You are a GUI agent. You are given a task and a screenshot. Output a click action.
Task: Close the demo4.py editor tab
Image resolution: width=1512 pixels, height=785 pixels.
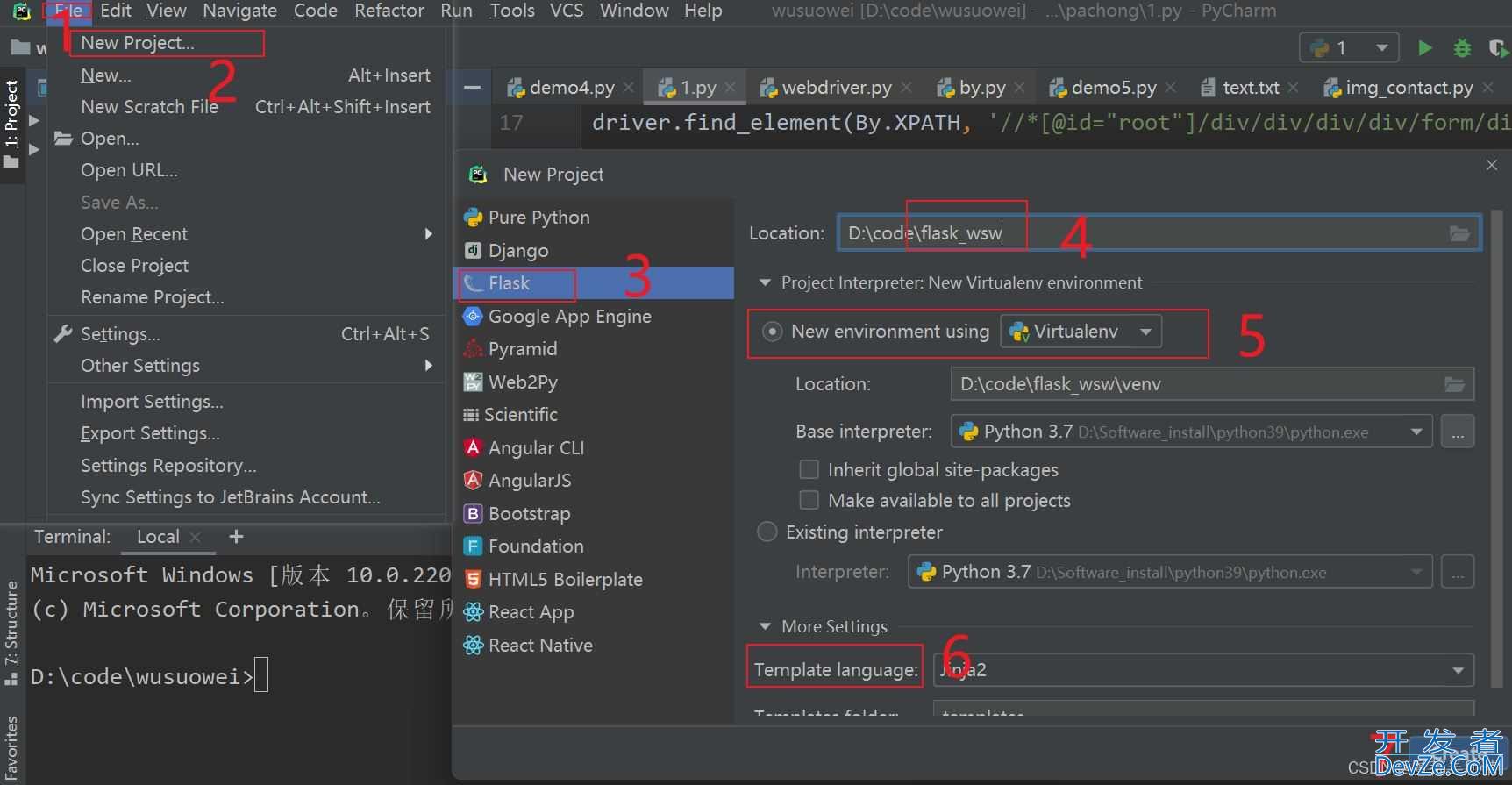628,88
